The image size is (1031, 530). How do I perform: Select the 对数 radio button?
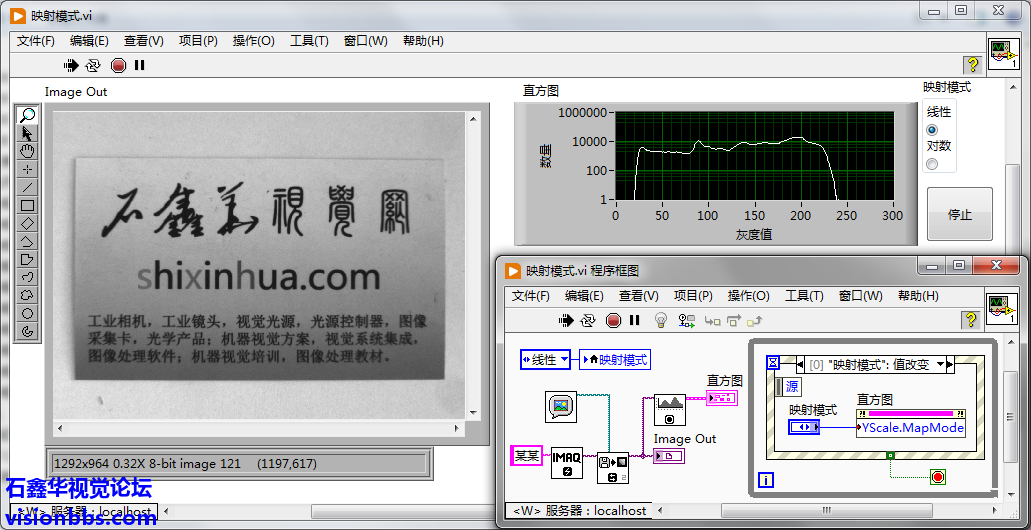tap(932, 164)
